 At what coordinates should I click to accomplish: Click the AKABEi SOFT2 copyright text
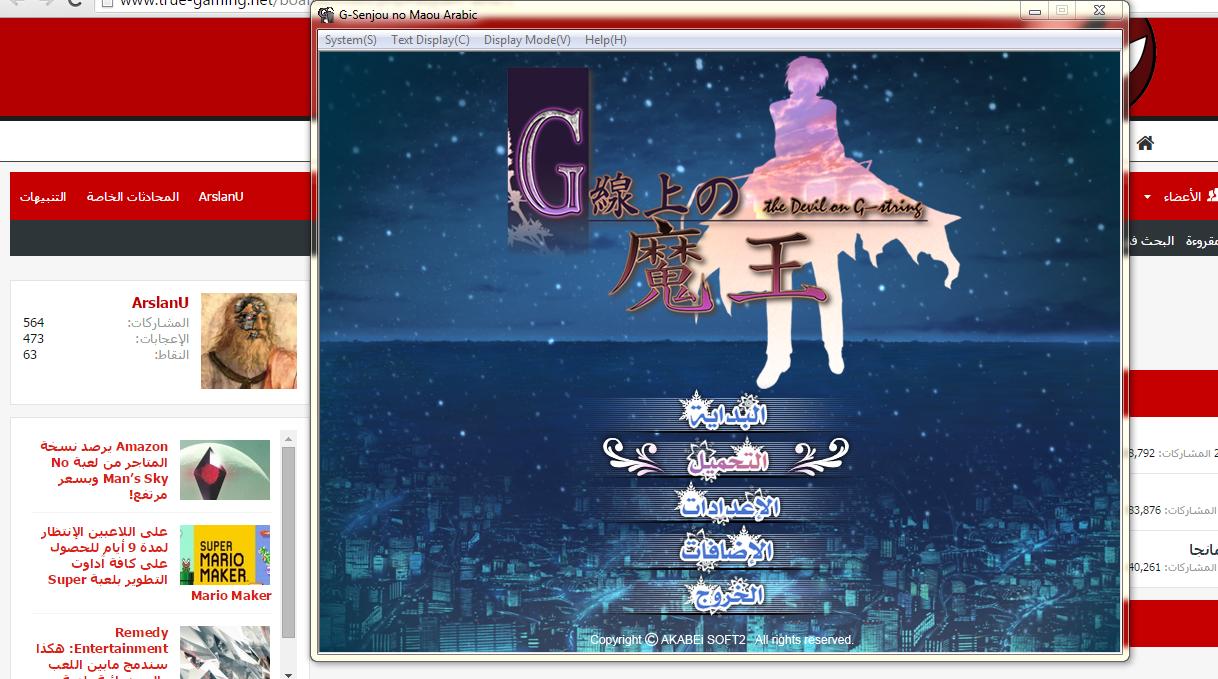721,640
